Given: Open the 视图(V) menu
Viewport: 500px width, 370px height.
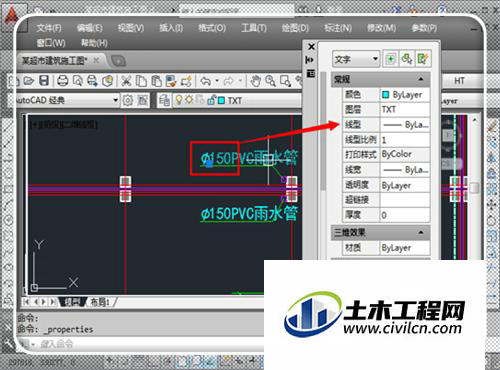Looking at the screenshot, I should tap(131, 28).
